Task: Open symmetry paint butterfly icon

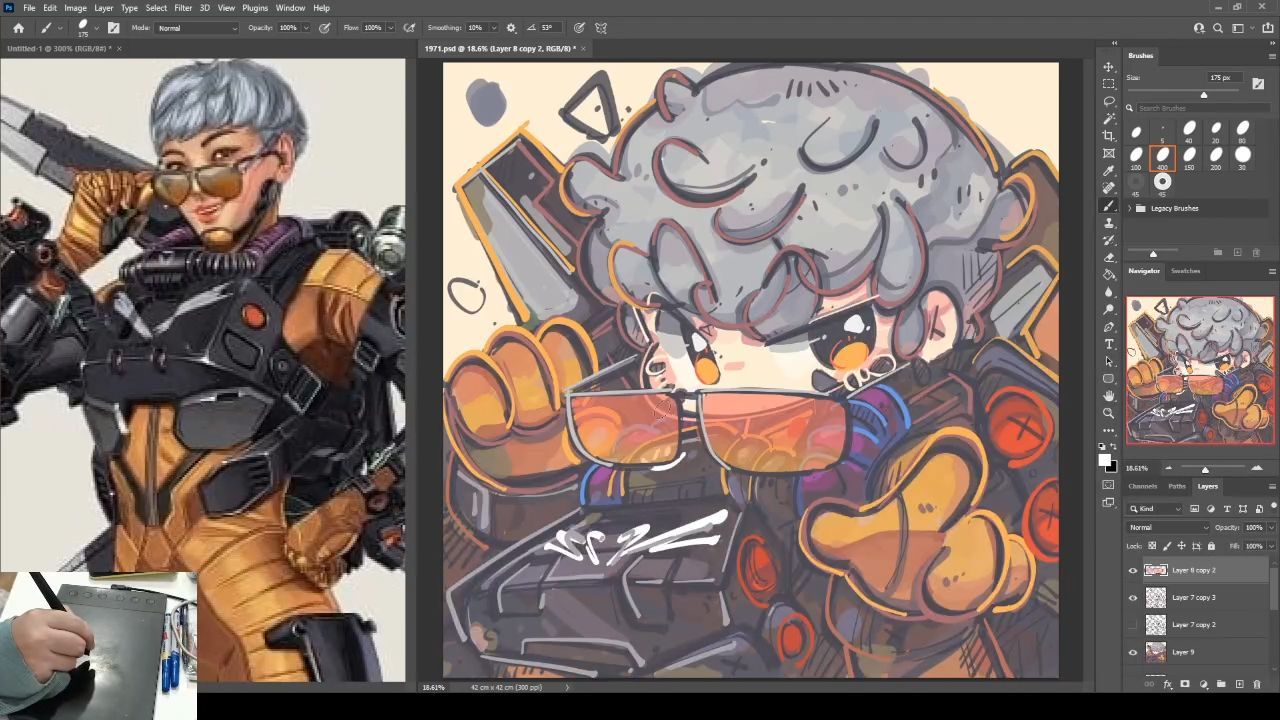Action: pyautogui.click(x=601, y=28)
